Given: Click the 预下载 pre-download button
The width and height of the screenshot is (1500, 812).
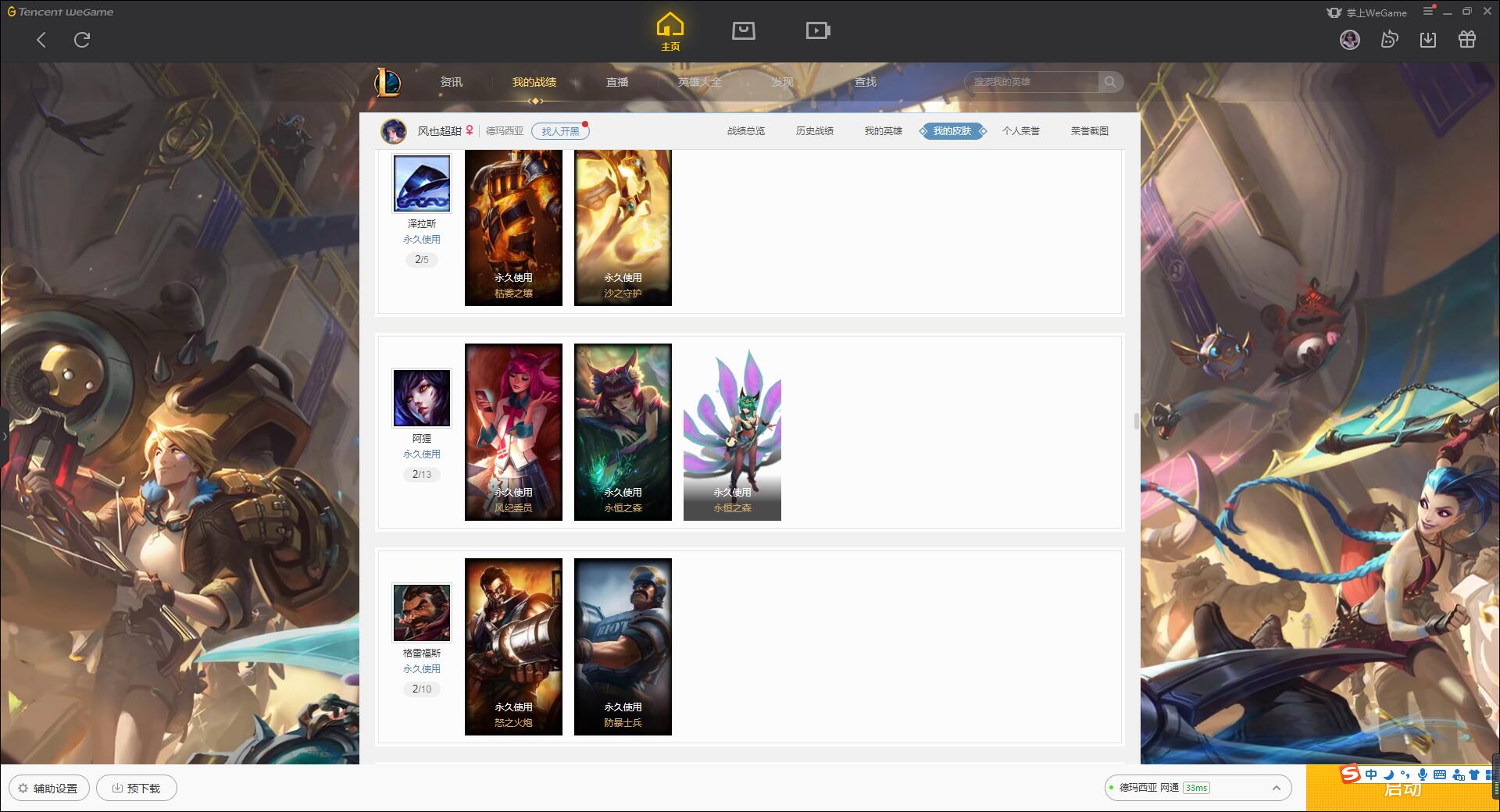Looking at the screenshot, I should click(x=137, y=789).
